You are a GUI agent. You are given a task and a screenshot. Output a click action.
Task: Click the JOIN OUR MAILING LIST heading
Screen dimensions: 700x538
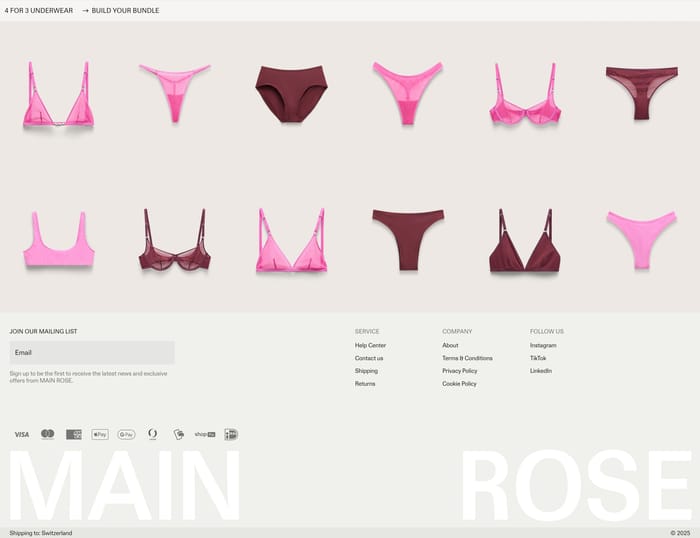tap(43, 331)
